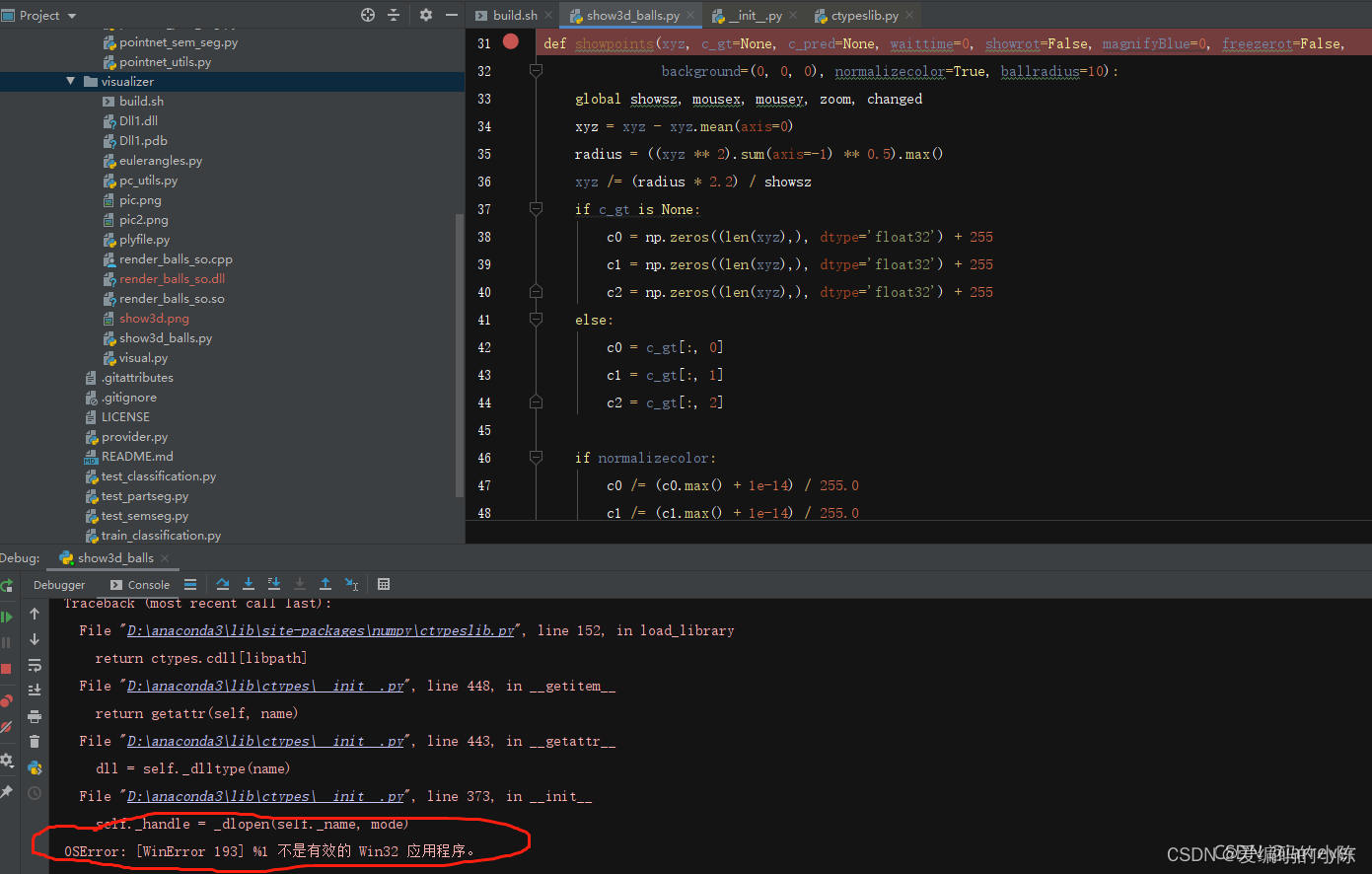Open ctypes __init__.py link at line 448
The height and width of the screenshot is (874, 1372).
coord(266,686)
